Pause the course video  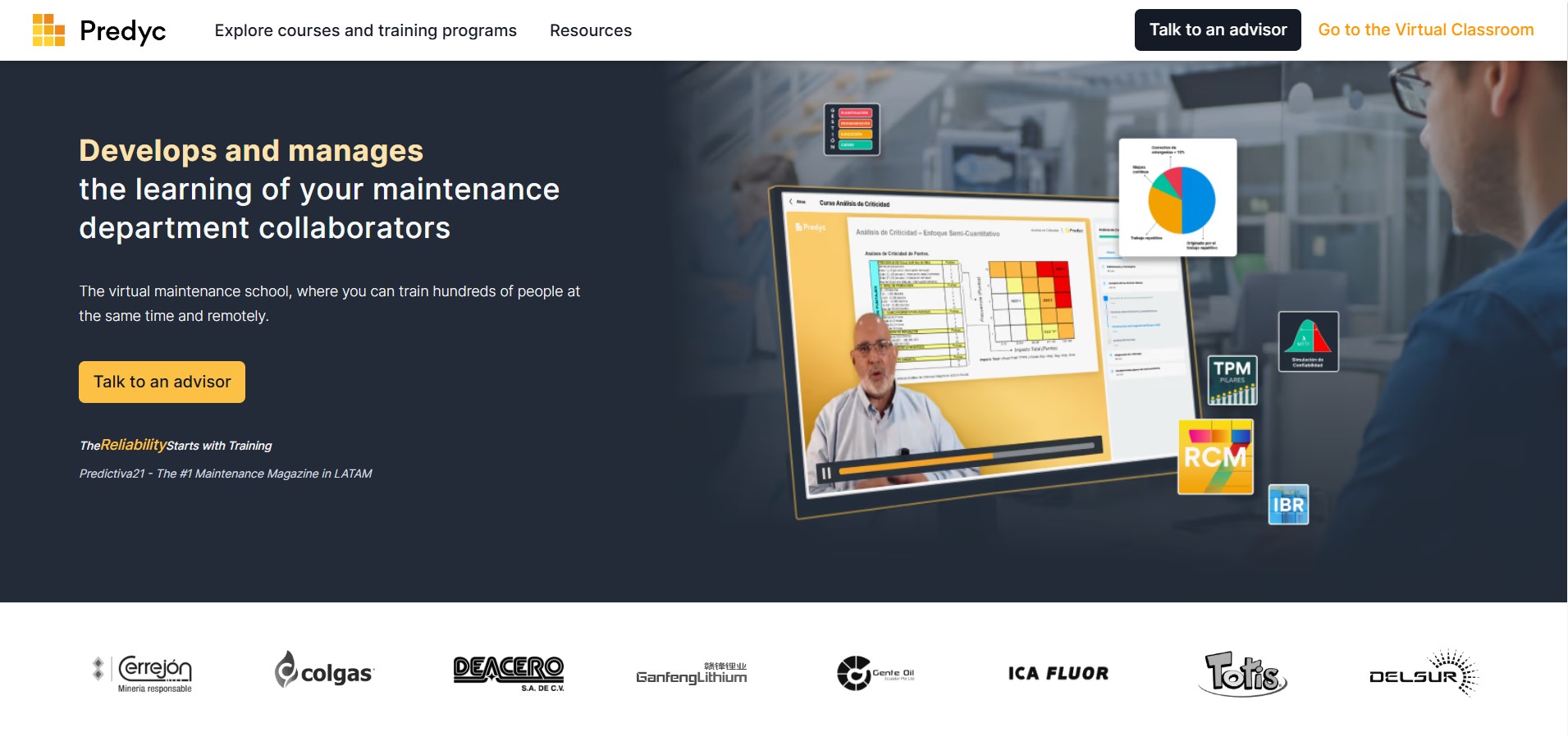pos(826,473)
